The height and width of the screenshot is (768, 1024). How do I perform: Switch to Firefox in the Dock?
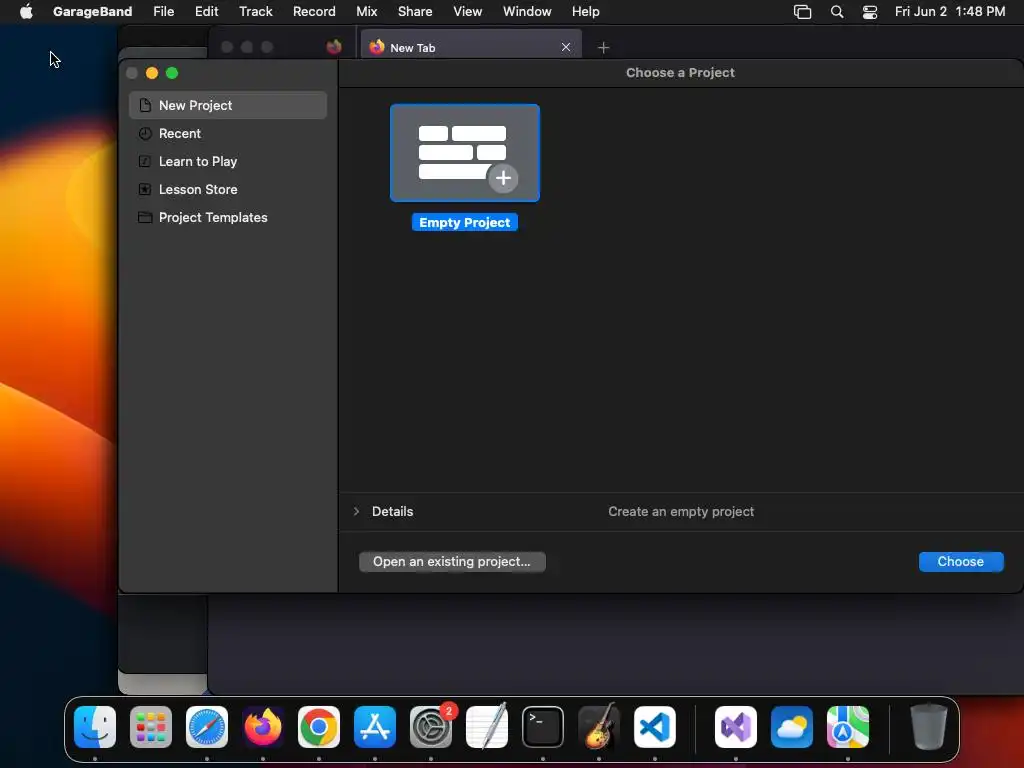coord(263,727)
